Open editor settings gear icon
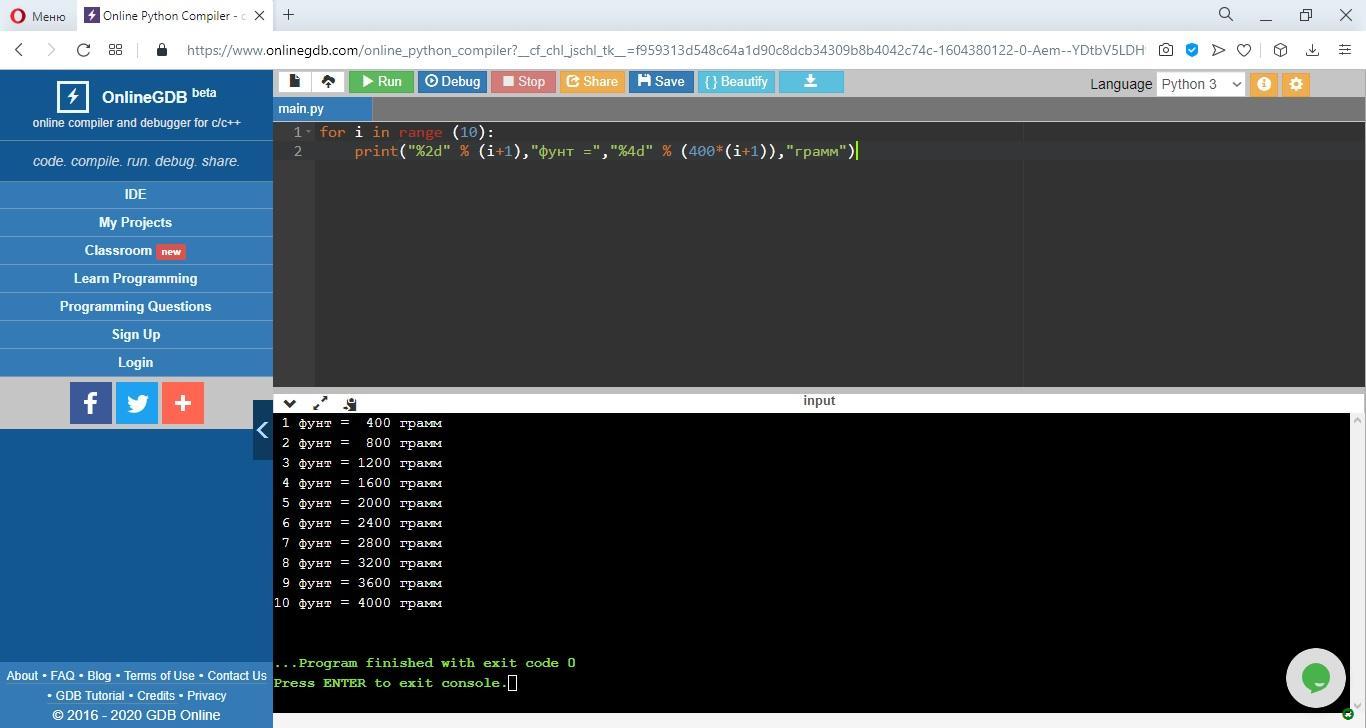 click(1296, 84)
